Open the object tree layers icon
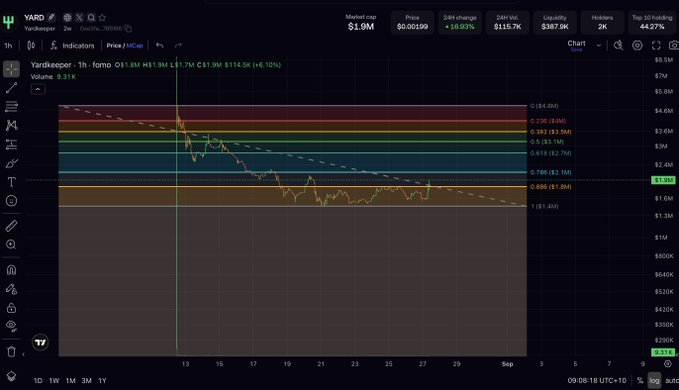The height and width of the screenshot is (390, 679). (x=11, y=376)
